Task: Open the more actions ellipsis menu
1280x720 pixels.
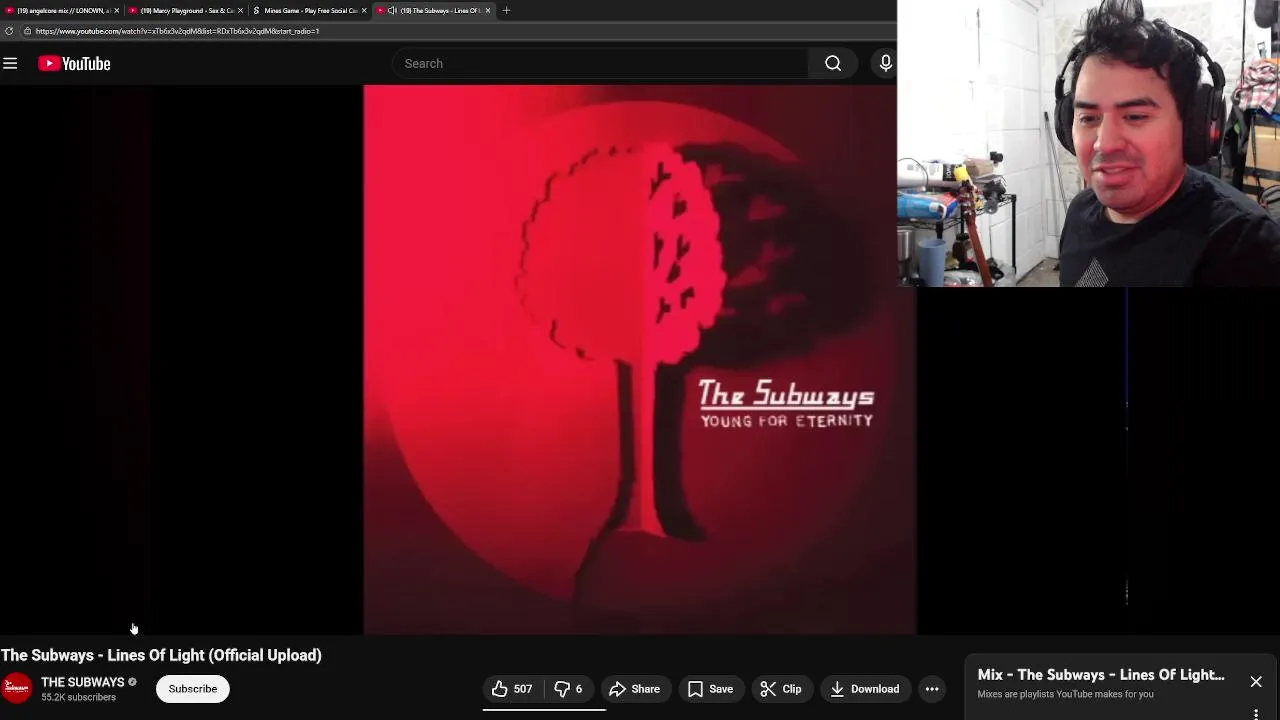Action: pyautogui.click(x=932, y=689)
